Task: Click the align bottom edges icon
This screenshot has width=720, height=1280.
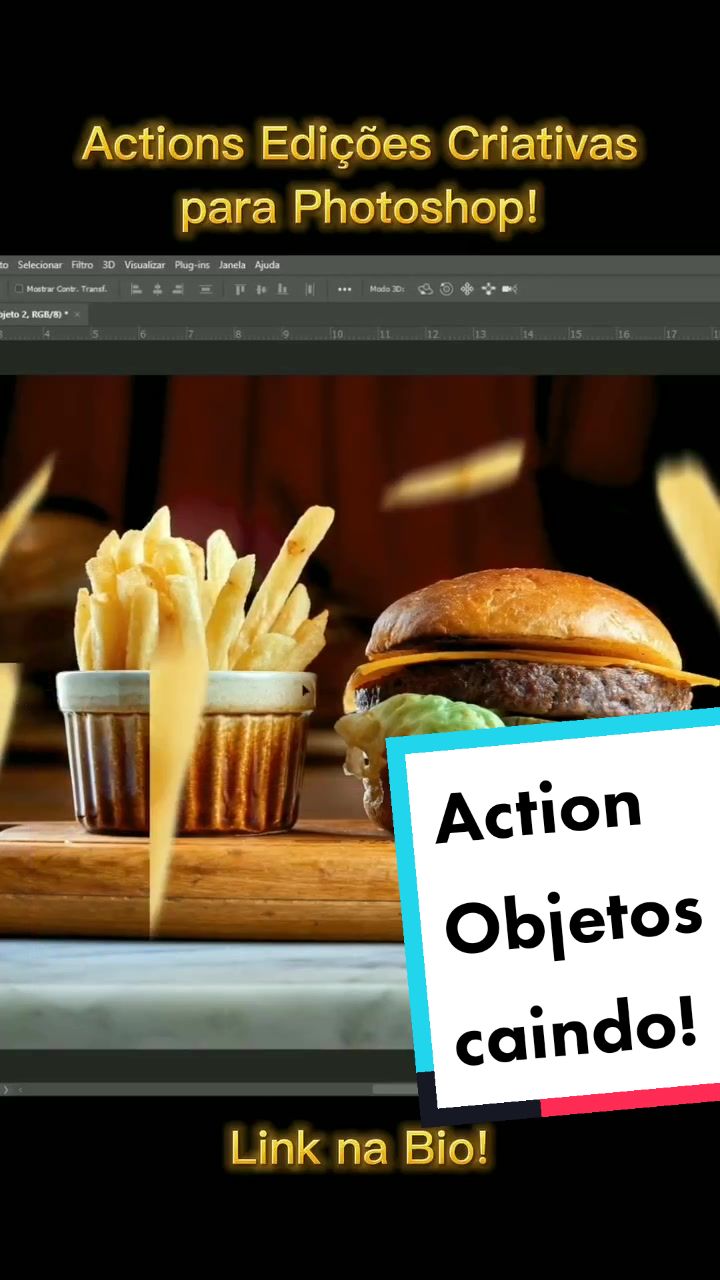Action: pos(282,289)
